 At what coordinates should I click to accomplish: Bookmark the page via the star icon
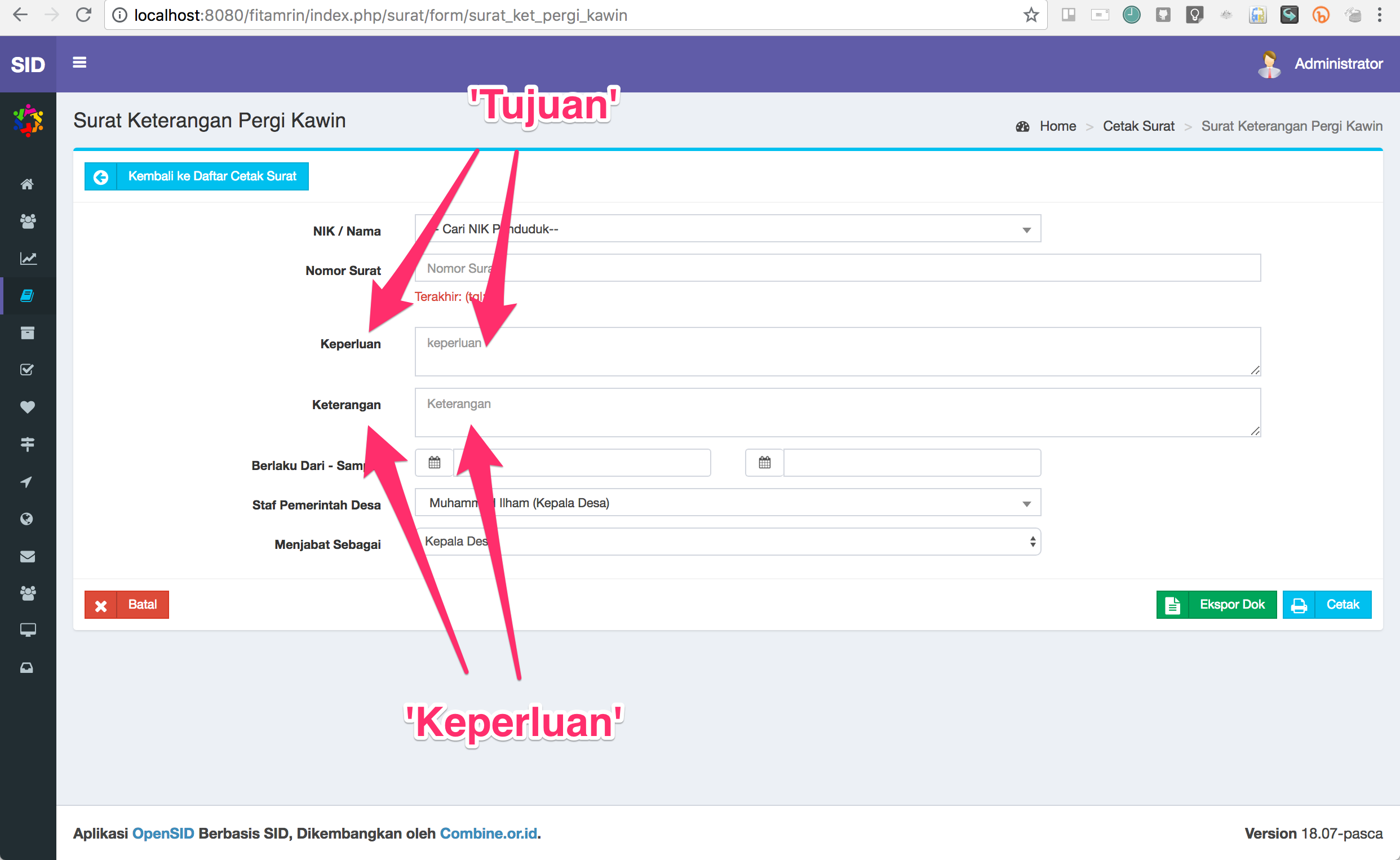[x=1030, y=15]
